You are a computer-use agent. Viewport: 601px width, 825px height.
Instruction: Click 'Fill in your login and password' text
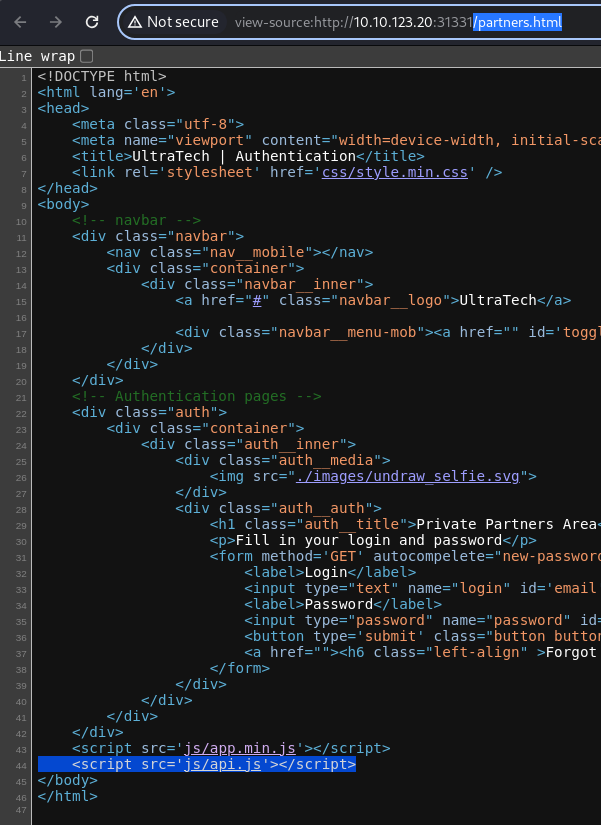coord(369,540)
